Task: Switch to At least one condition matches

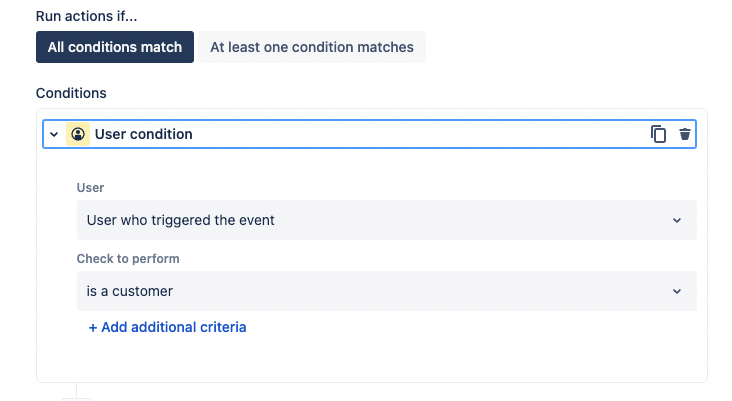Action: [x=312, y=47]
